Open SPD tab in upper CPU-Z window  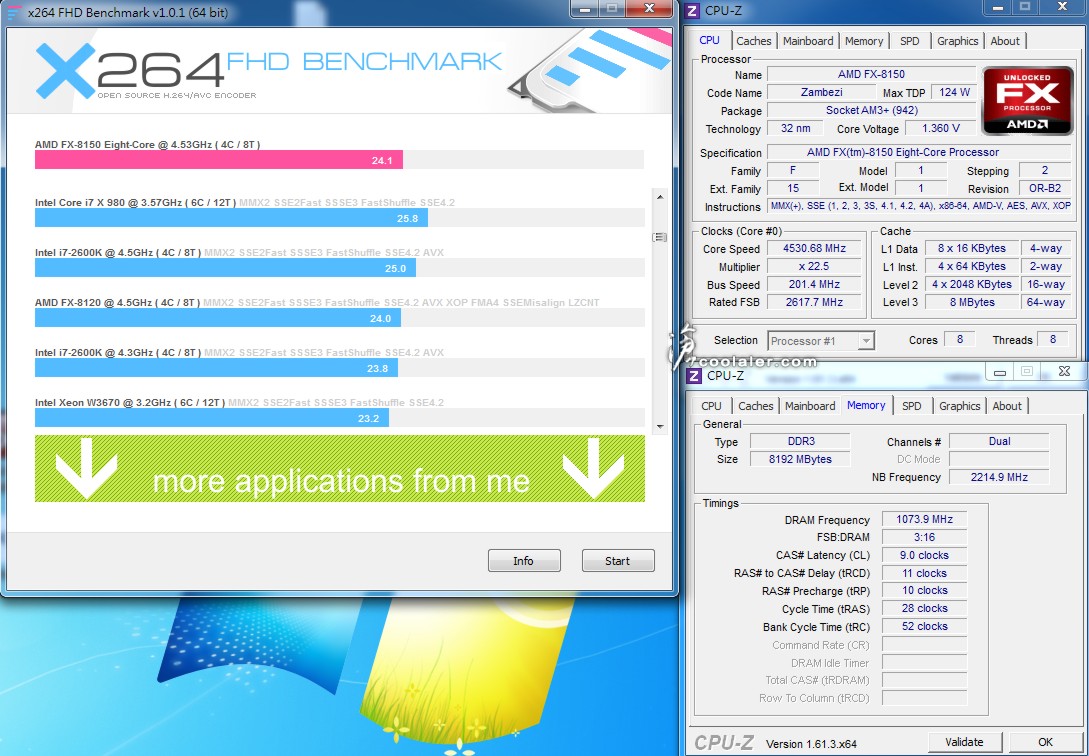(x=910, y=41)
